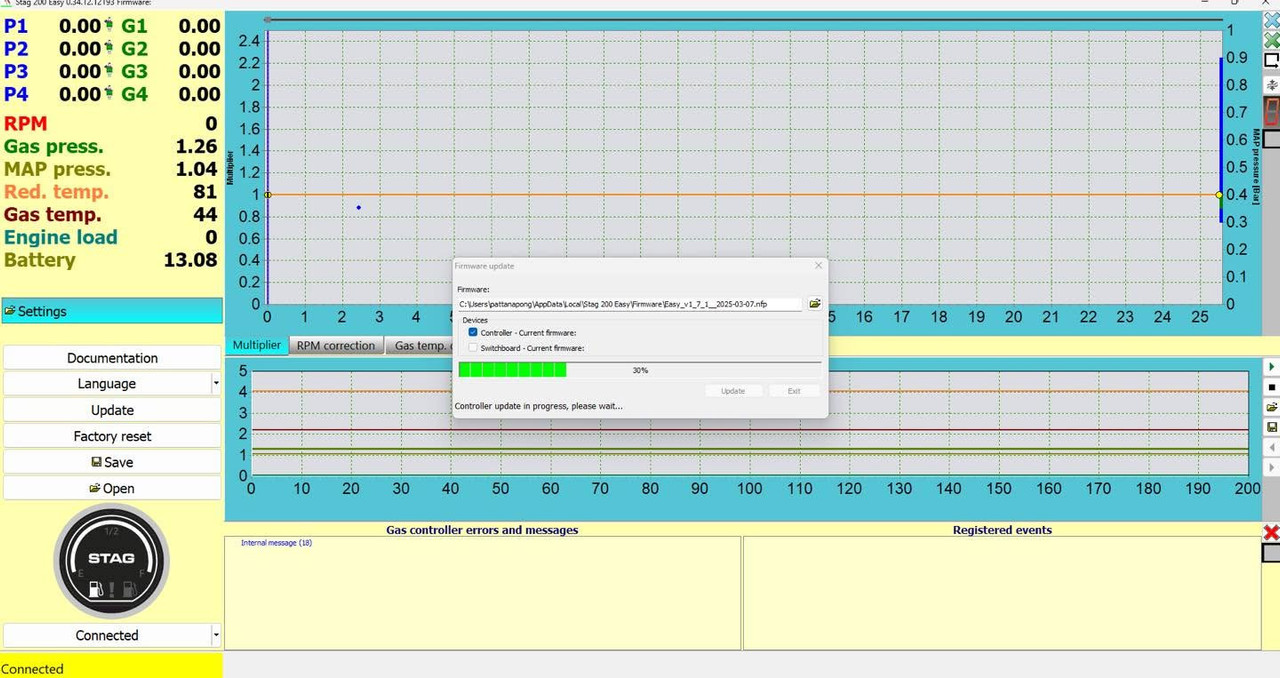Open the RPM correction tab
The width and height of the screenshot is (1280, 678).
pyautogui.click(x=336, y=346)
